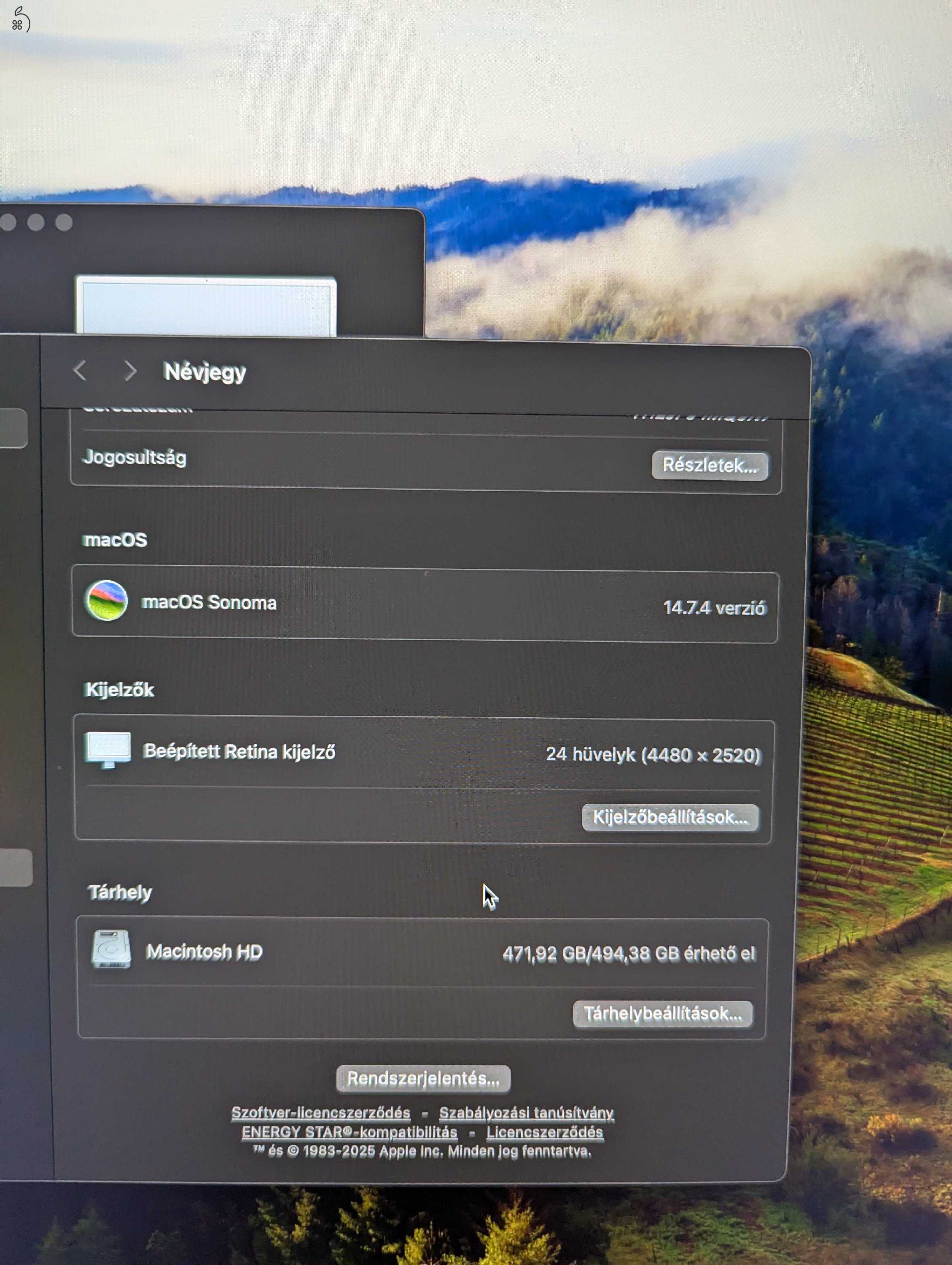Image resolution: width=952 pixels, height=1265 pixels.
Task: Open the Licencszerződés link
Action: coord(544,1132)
